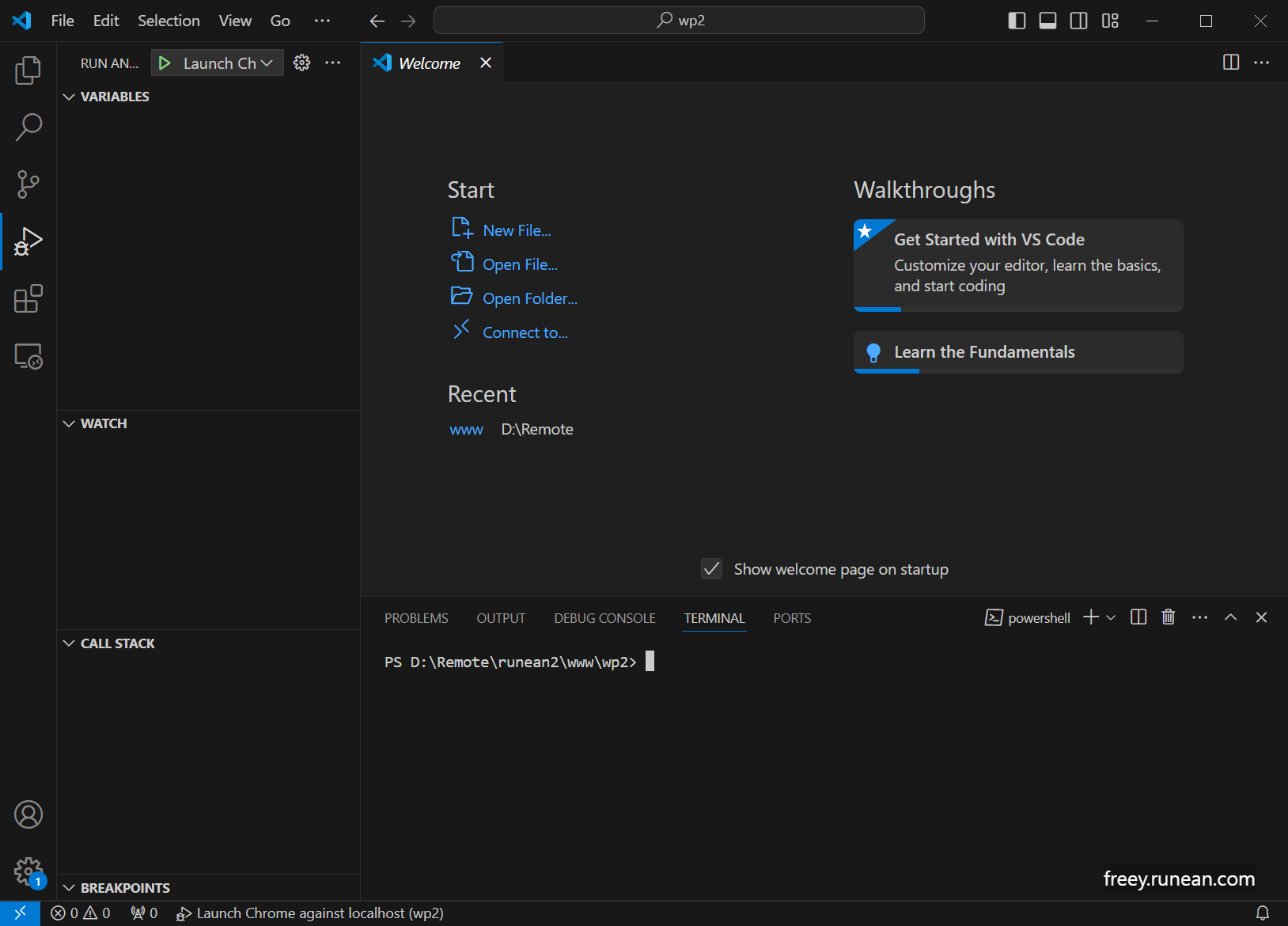Open the File menu

click(x=63, y=21)
